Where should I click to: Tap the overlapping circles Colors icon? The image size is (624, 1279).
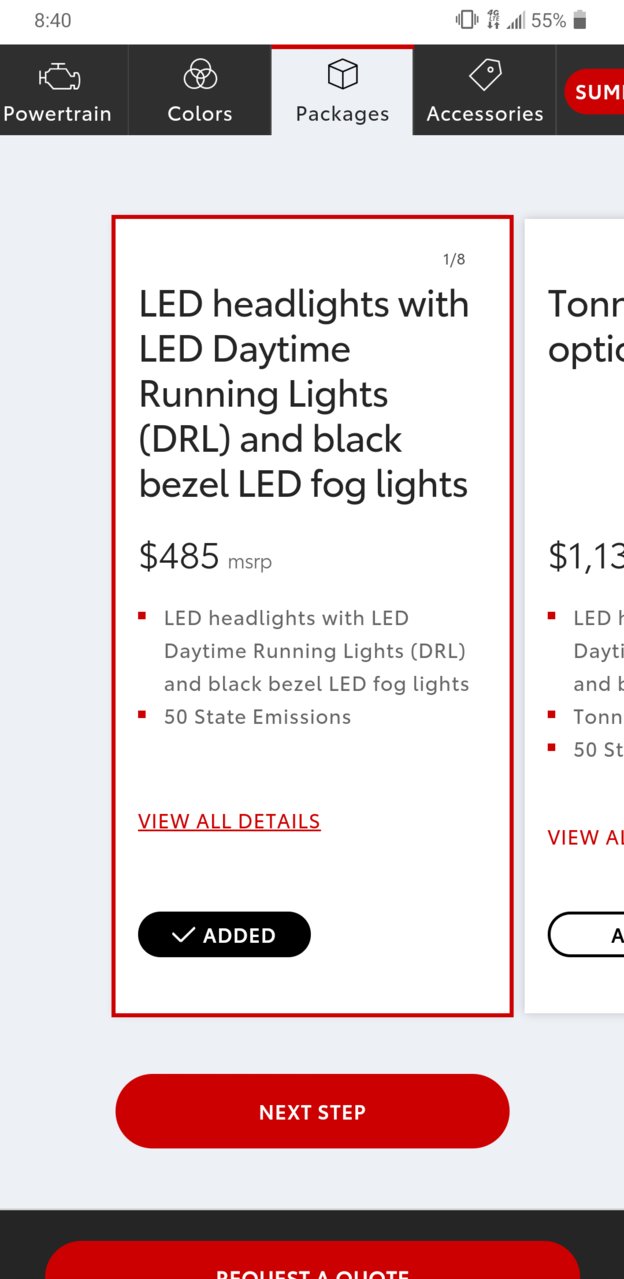point(200,74)
